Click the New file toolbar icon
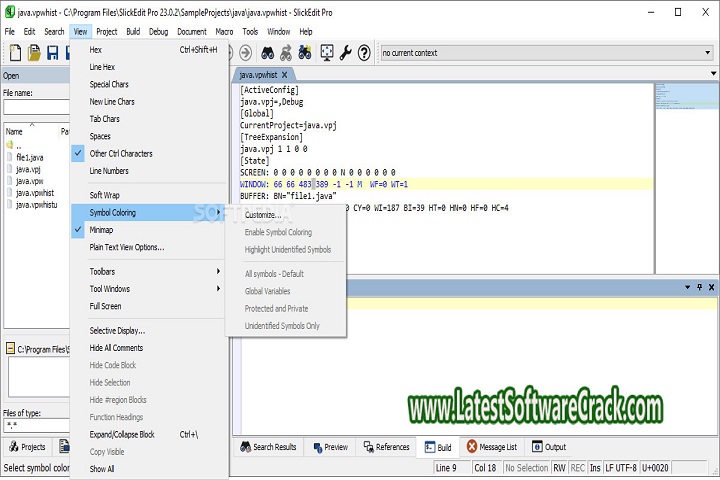The image size is (720, 480). pyautogui.click(x=15, y=53)
